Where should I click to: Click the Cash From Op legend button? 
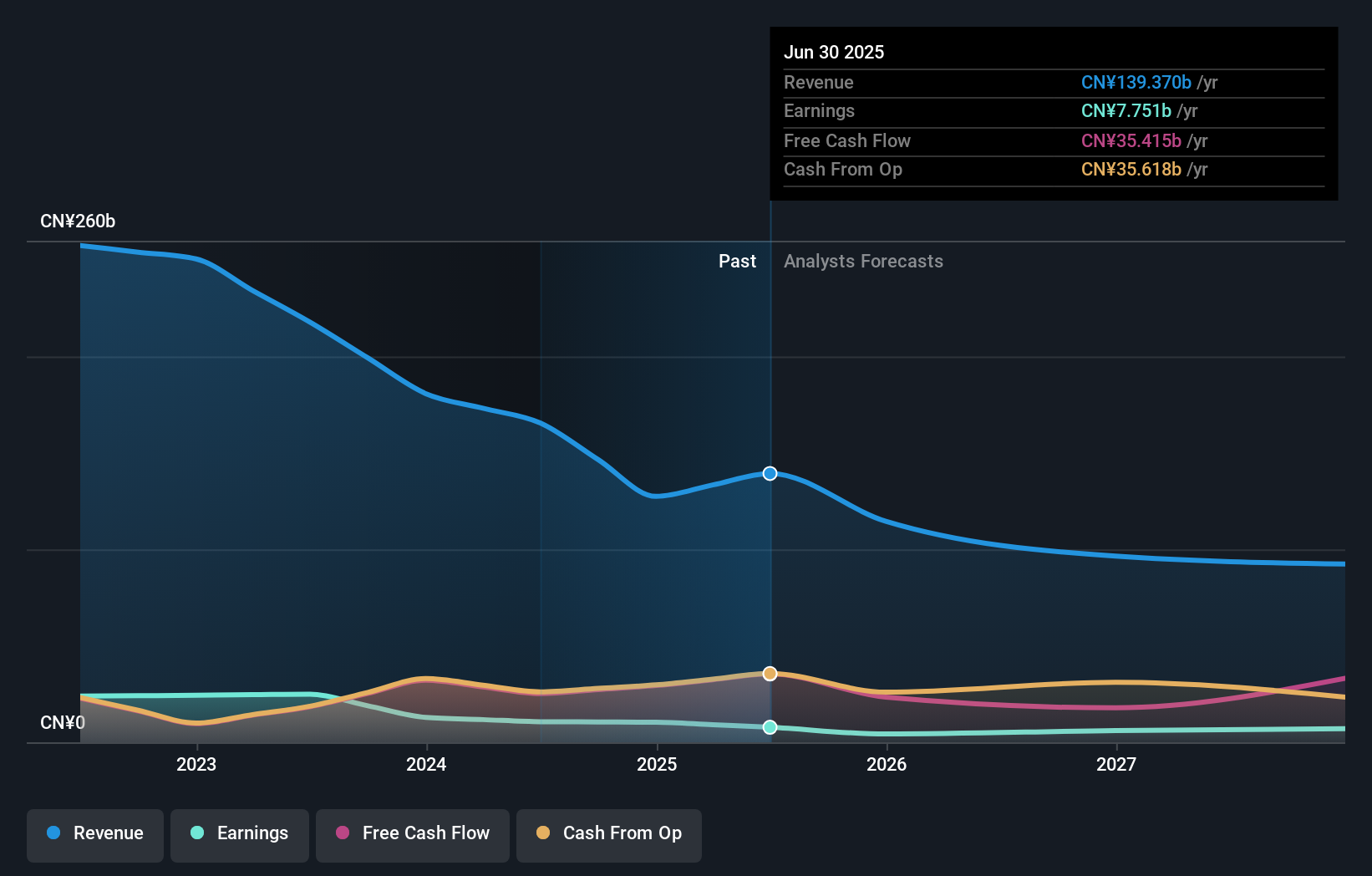pyautogui.click(x=608, y=835)
